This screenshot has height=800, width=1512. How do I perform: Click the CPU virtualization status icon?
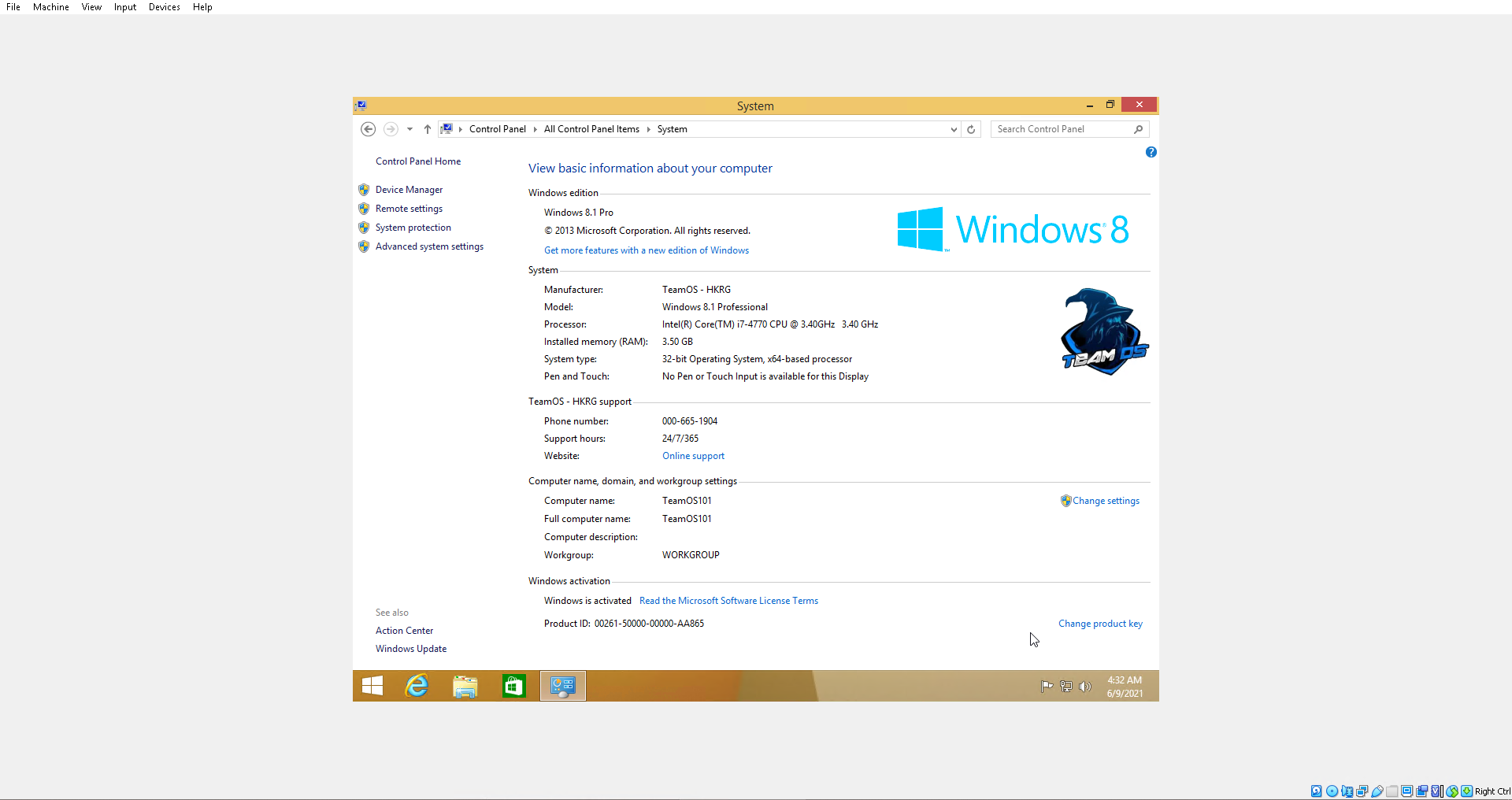click(1436, 791)
